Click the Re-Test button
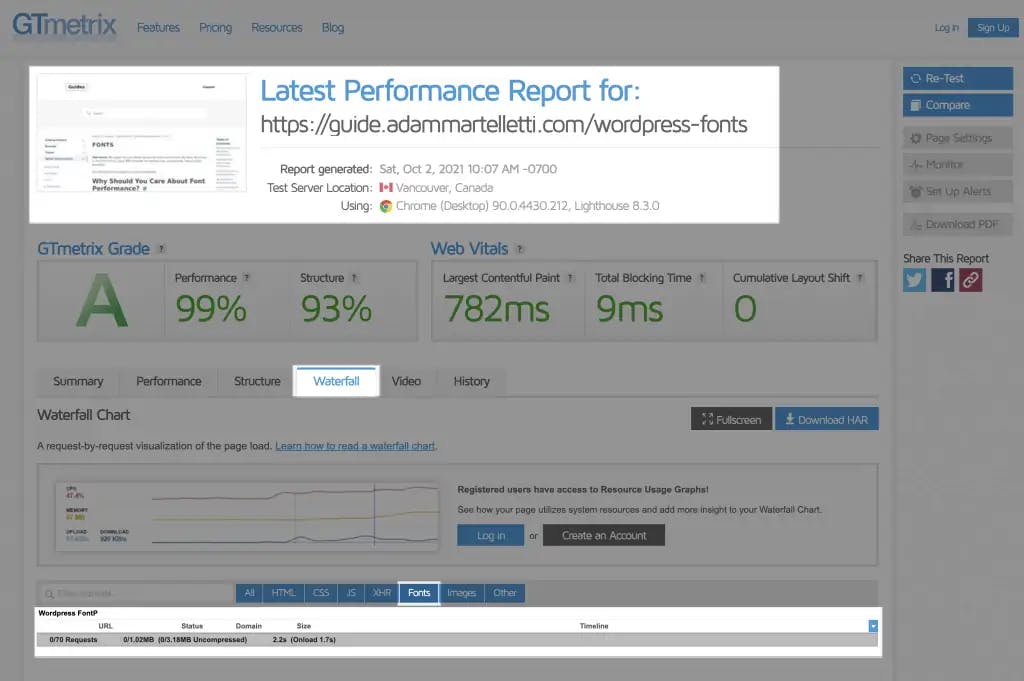1024x681 pixels. [x=957, y=78]
